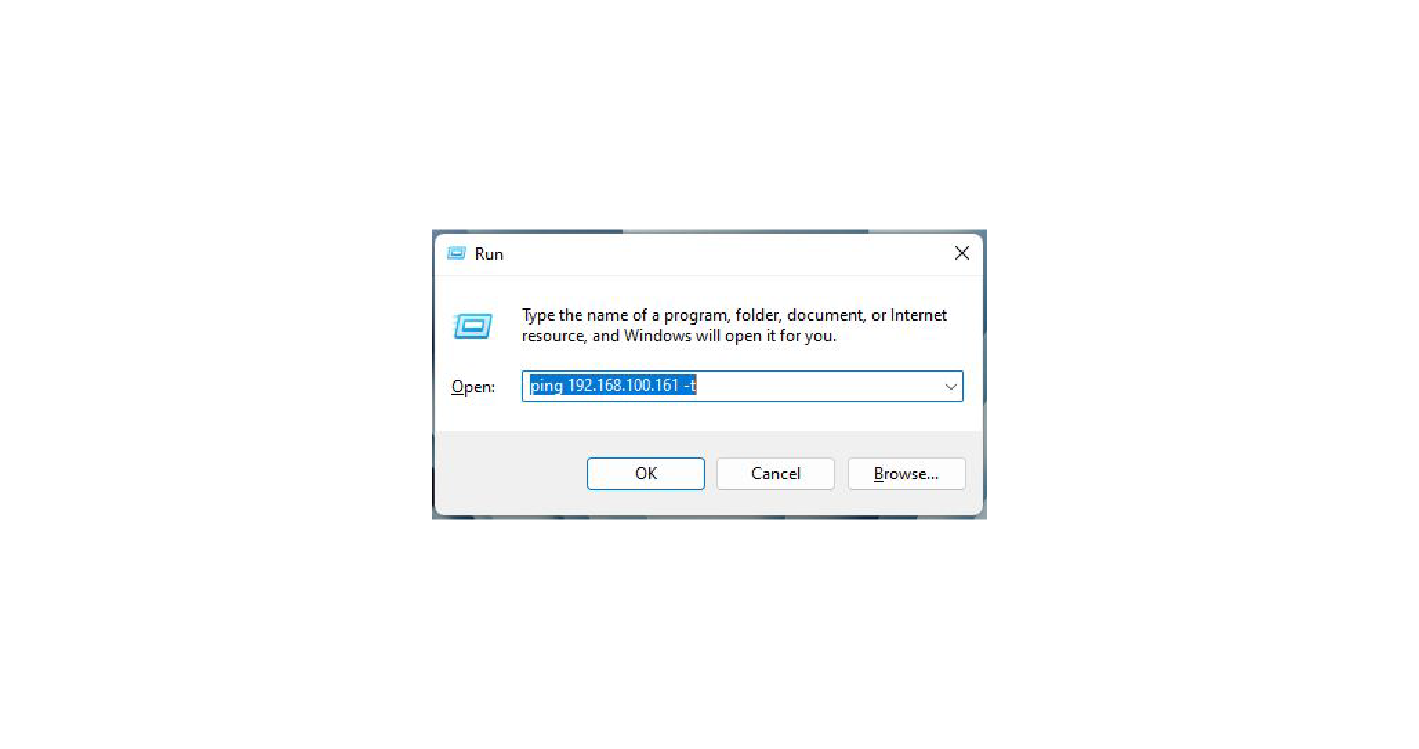Close the Run dialog with the X
1419x749 pixels.
tap(961, 254)
